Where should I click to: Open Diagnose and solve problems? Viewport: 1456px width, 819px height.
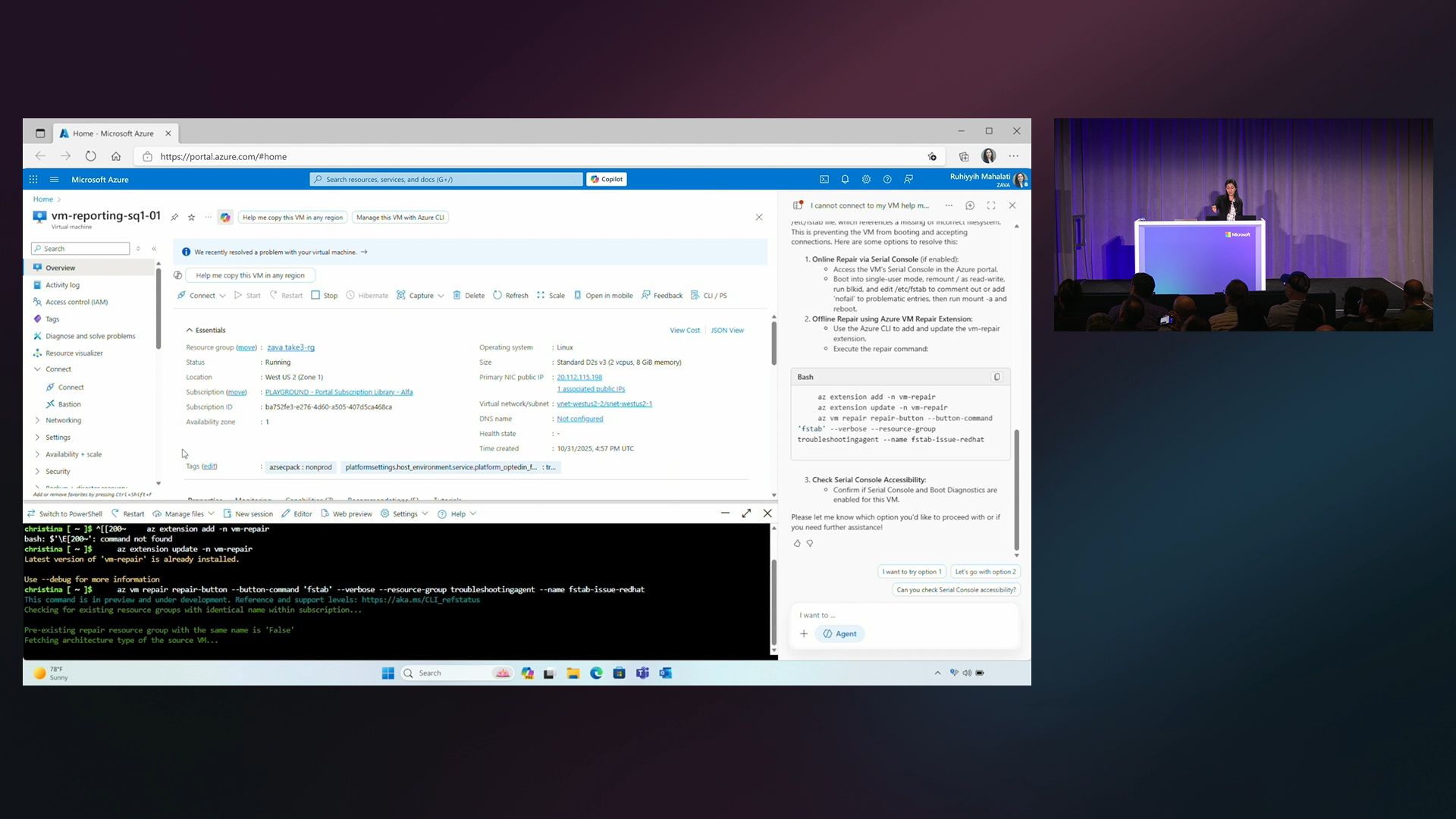90,336
